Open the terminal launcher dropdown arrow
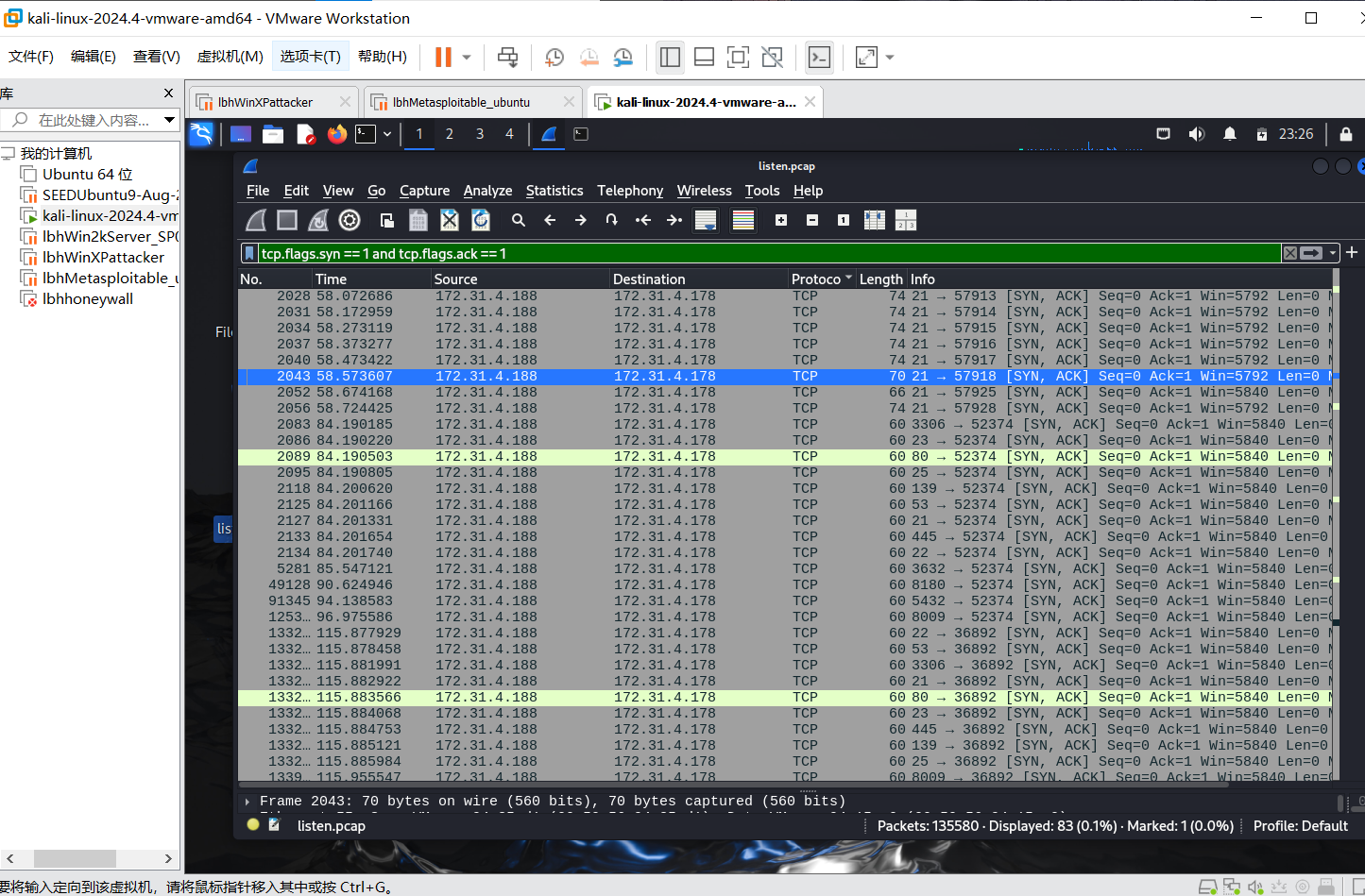 click(x=387, y=134)
